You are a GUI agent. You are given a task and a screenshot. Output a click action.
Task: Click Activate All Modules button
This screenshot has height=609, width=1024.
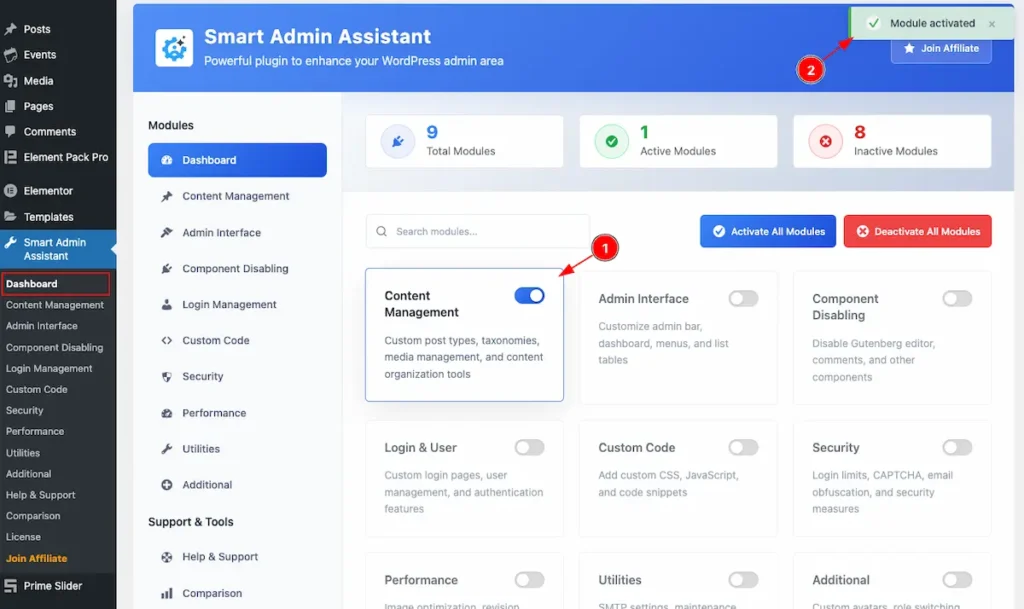767,232
